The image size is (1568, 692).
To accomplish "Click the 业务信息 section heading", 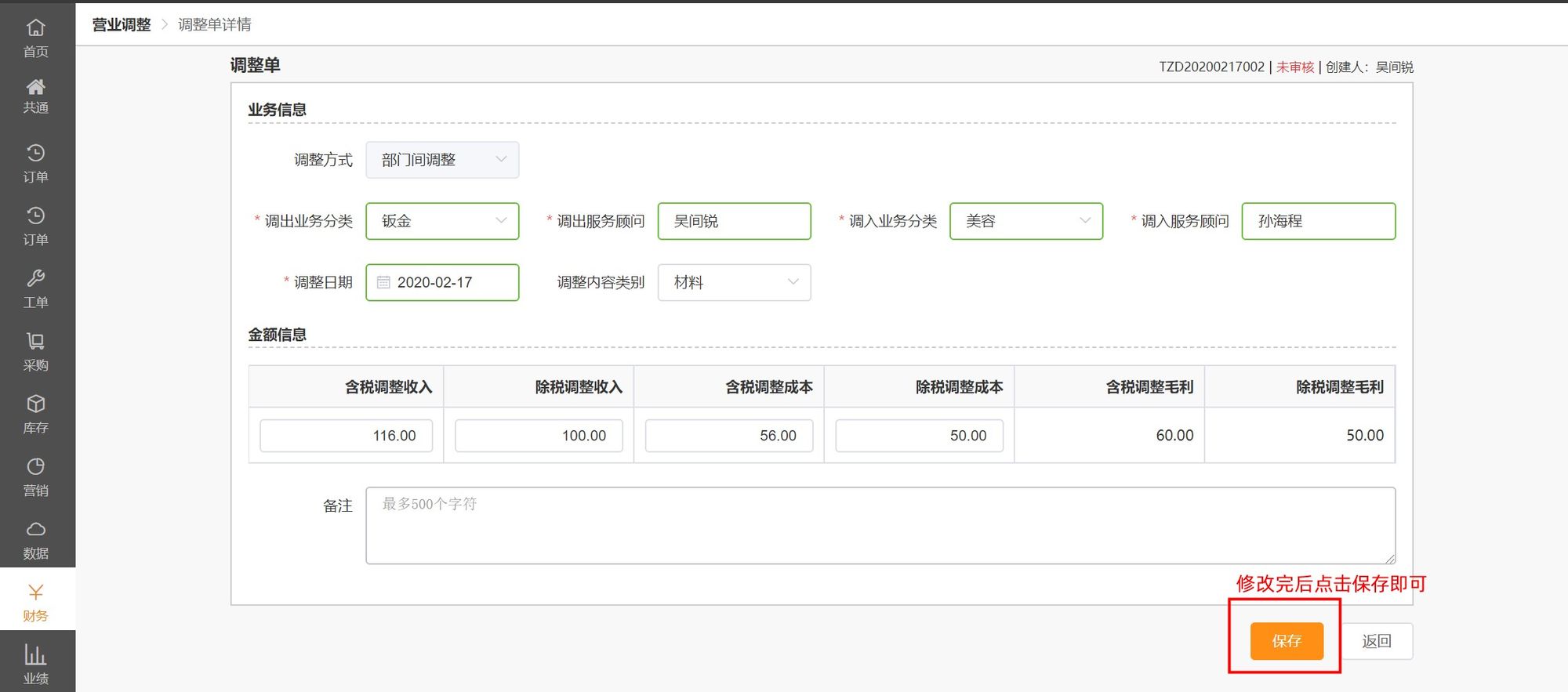I will [x=277, y=110].
